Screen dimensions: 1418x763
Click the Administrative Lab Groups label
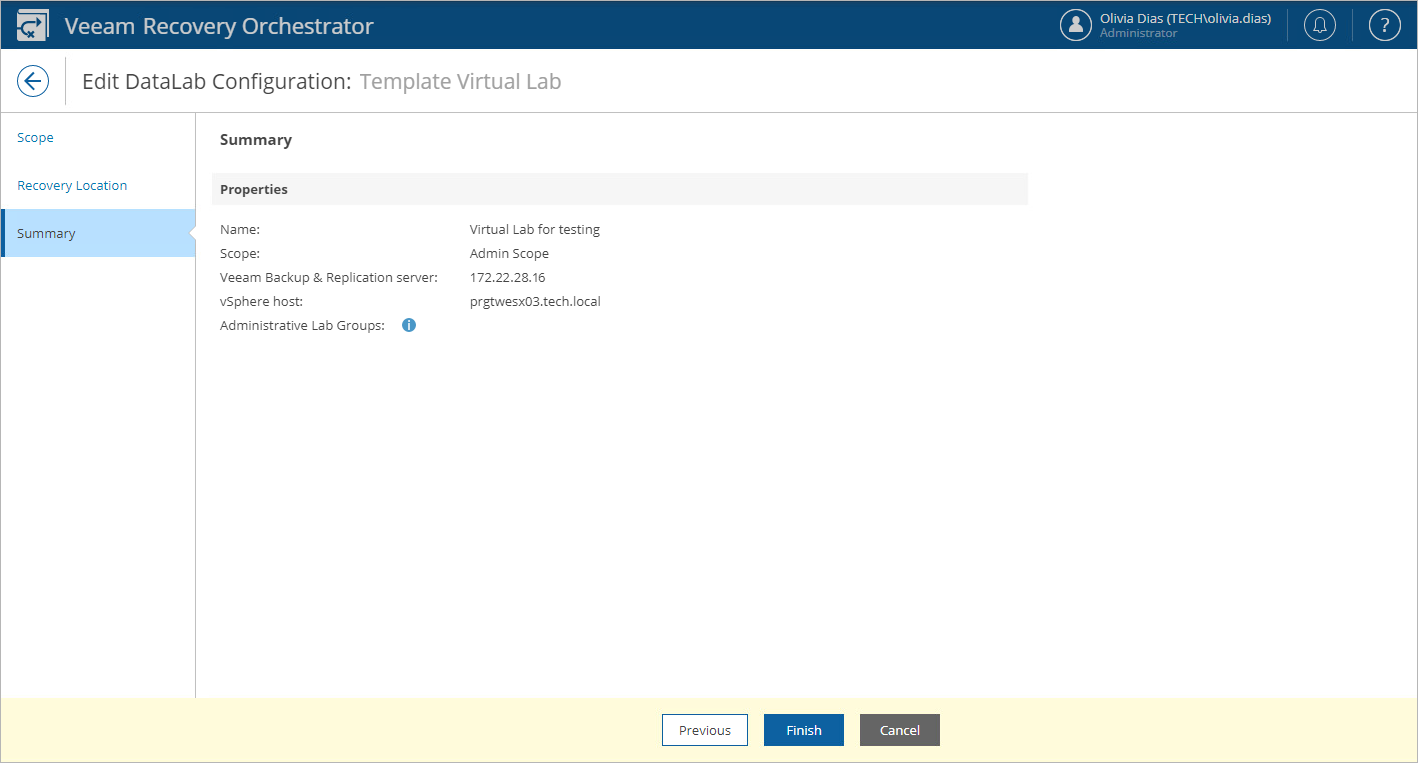click(302, 325)
